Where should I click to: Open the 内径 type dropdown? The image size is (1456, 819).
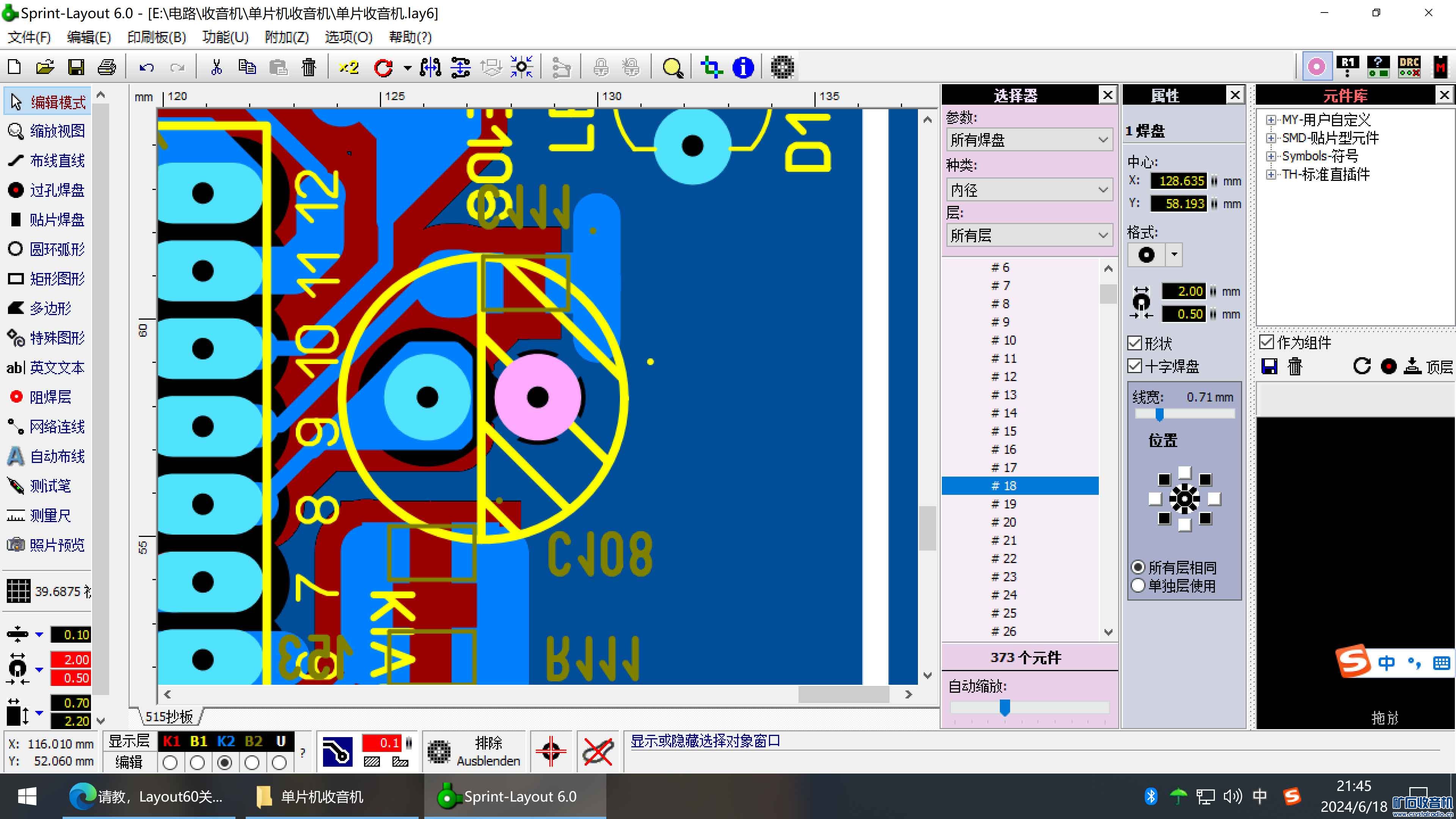1029,190
